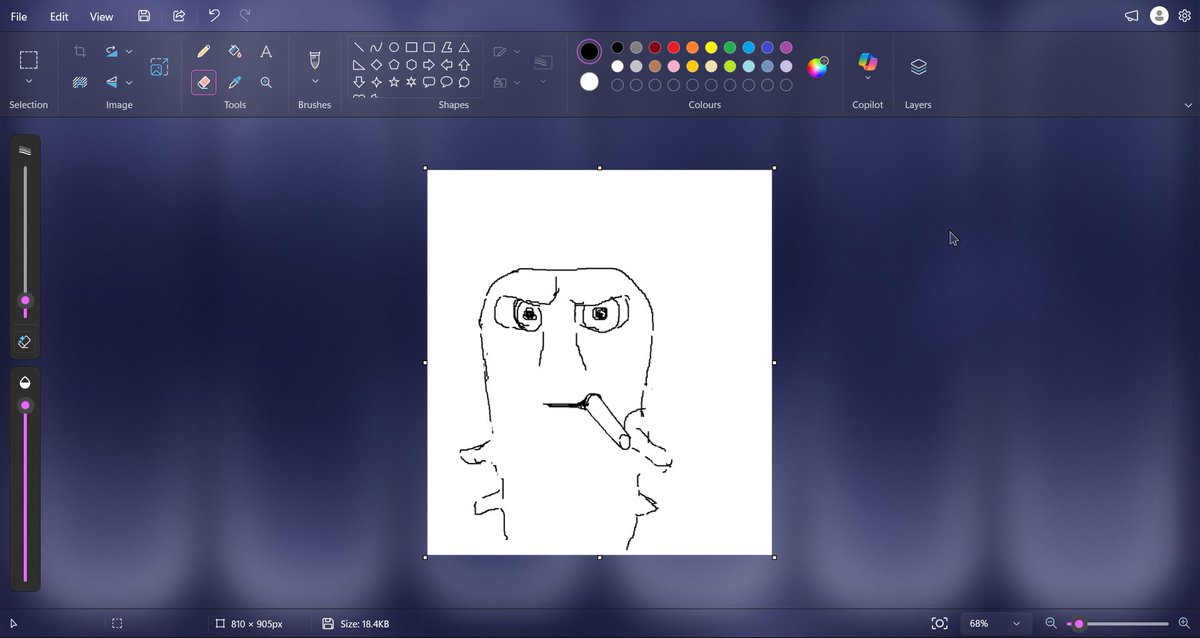Click the Save icon in the title bar
This screenshot has height=638, width=1200.
(x=144, y=16)
